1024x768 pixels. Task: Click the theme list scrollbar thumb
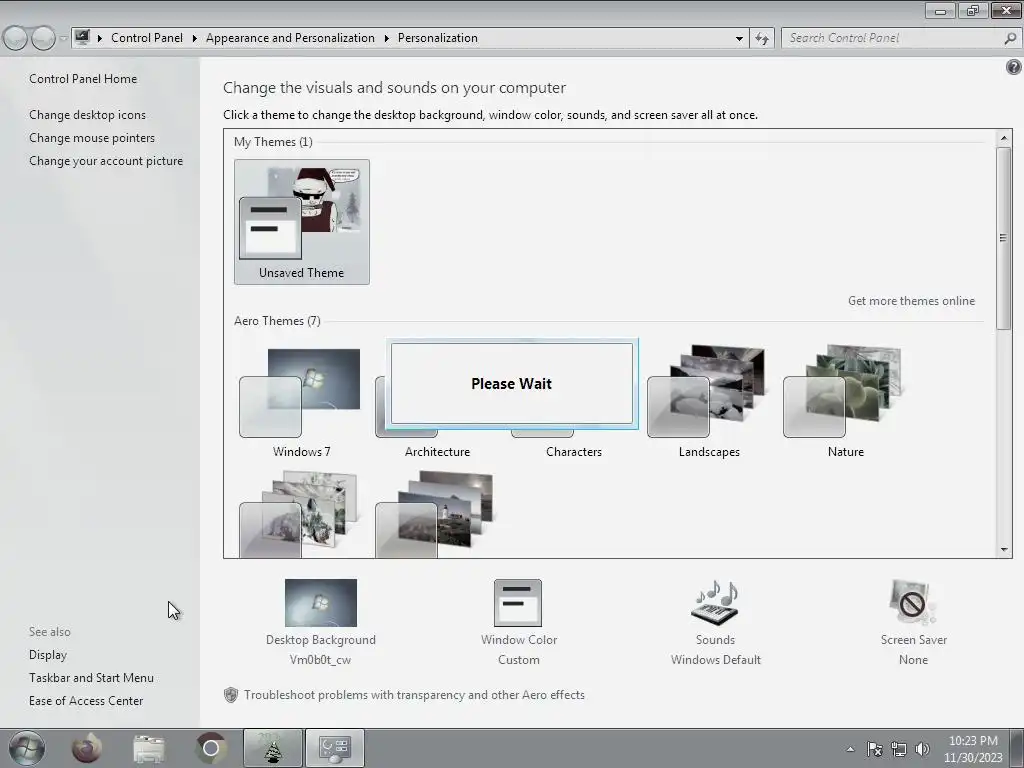pos(1004,238)
